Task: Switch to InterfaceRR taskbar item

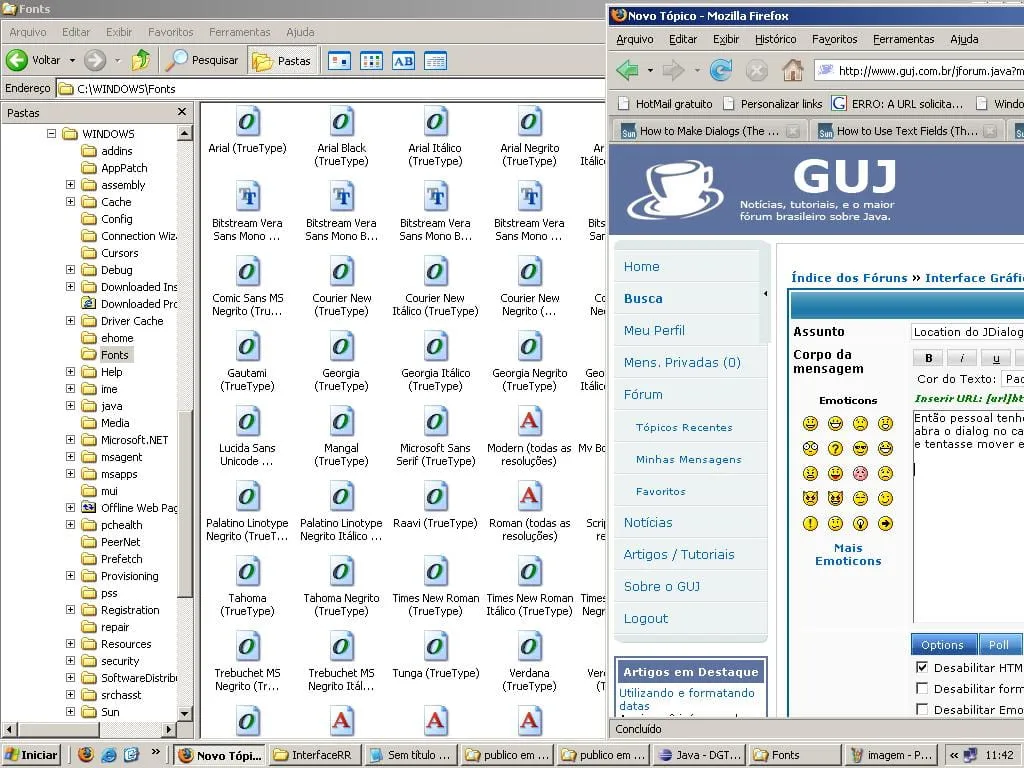Action: coord(314,755)
